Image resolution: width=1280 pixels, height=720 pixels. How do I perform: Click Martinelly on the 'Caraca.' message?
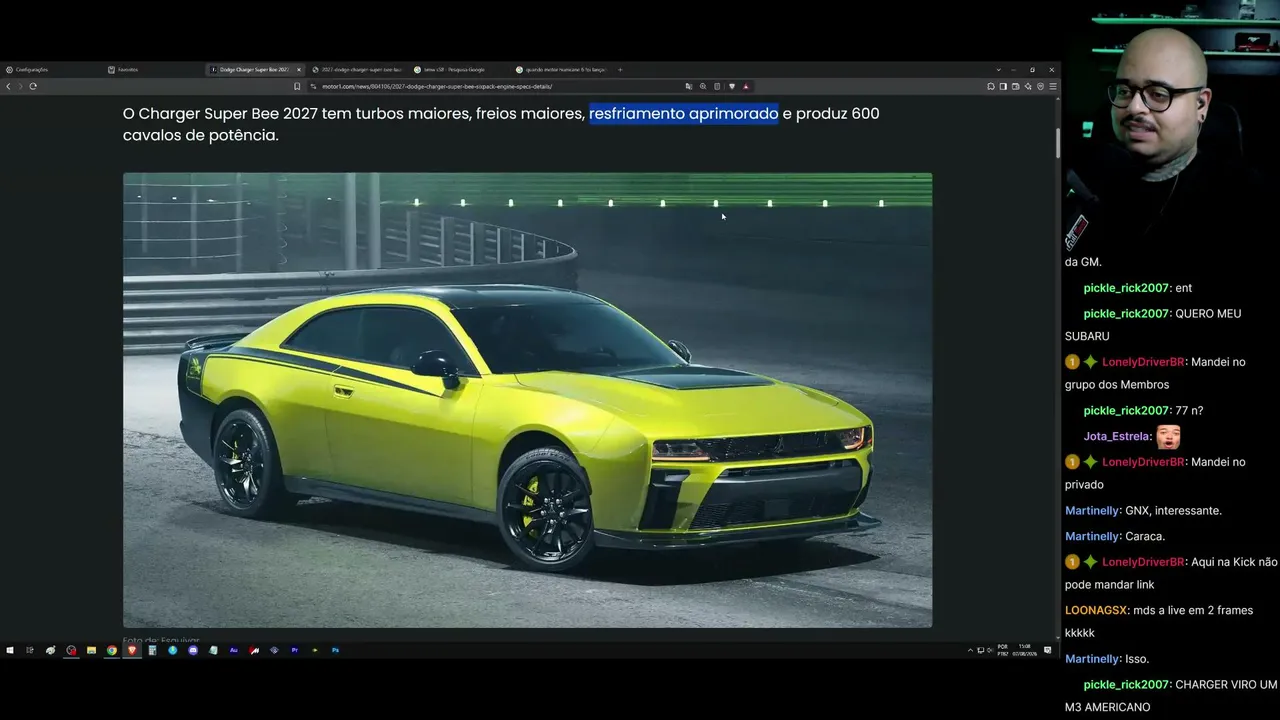1092,537
